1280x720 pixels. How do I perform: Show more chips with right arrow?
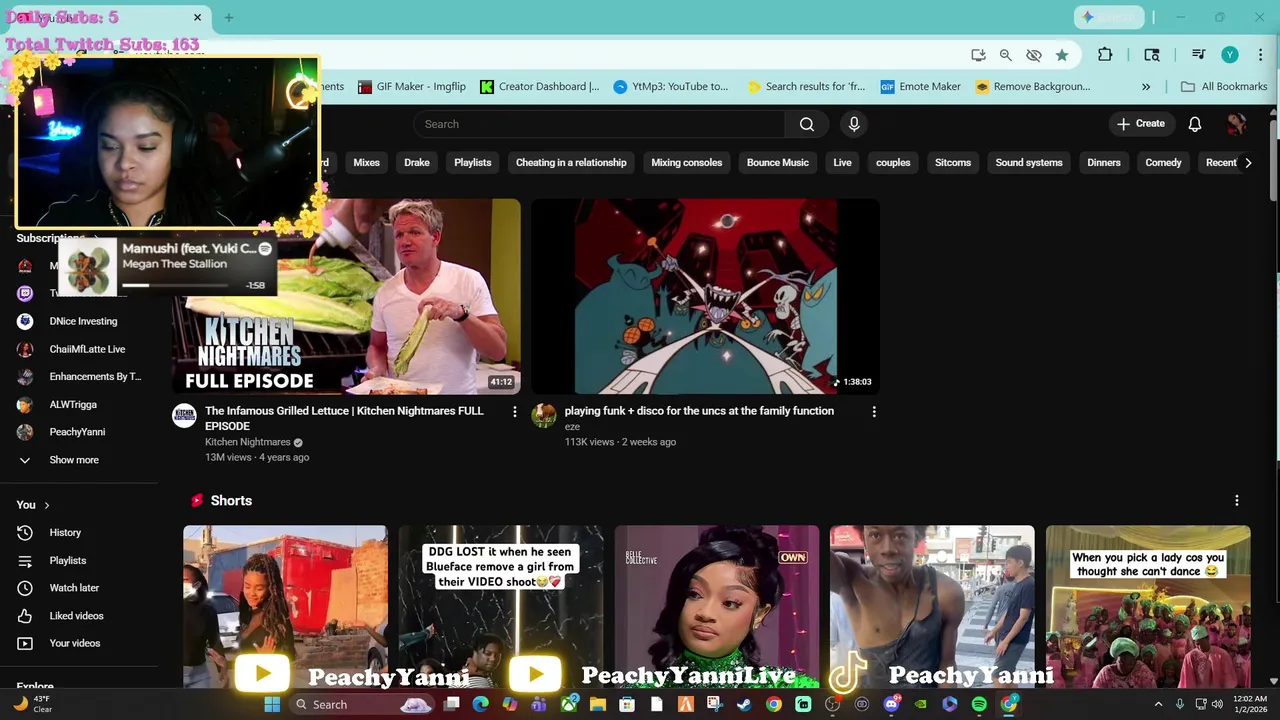(1248, 163)
